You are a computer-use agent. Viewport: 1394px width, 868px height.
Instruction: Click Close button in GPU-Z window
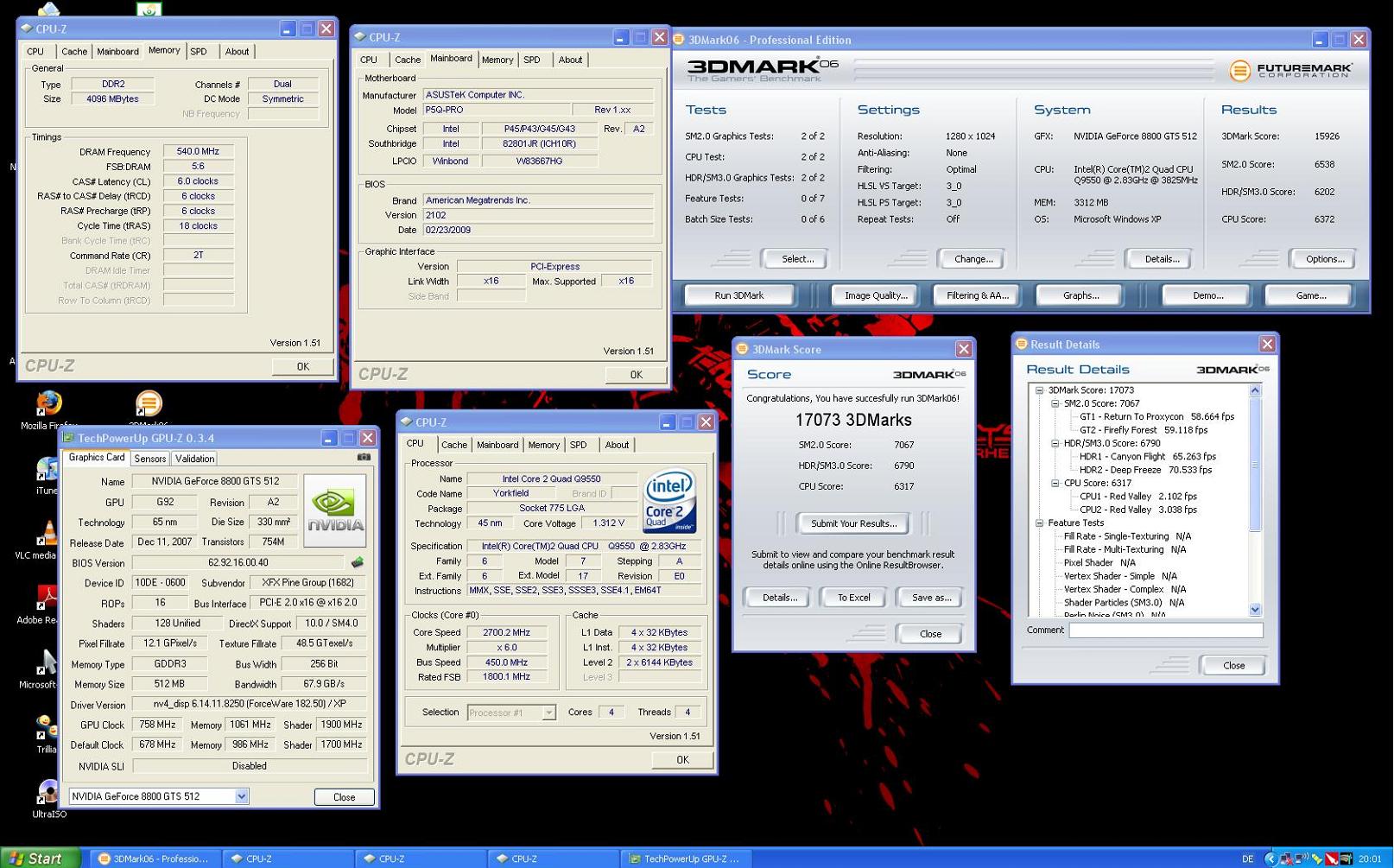click(x=344, y=797)
